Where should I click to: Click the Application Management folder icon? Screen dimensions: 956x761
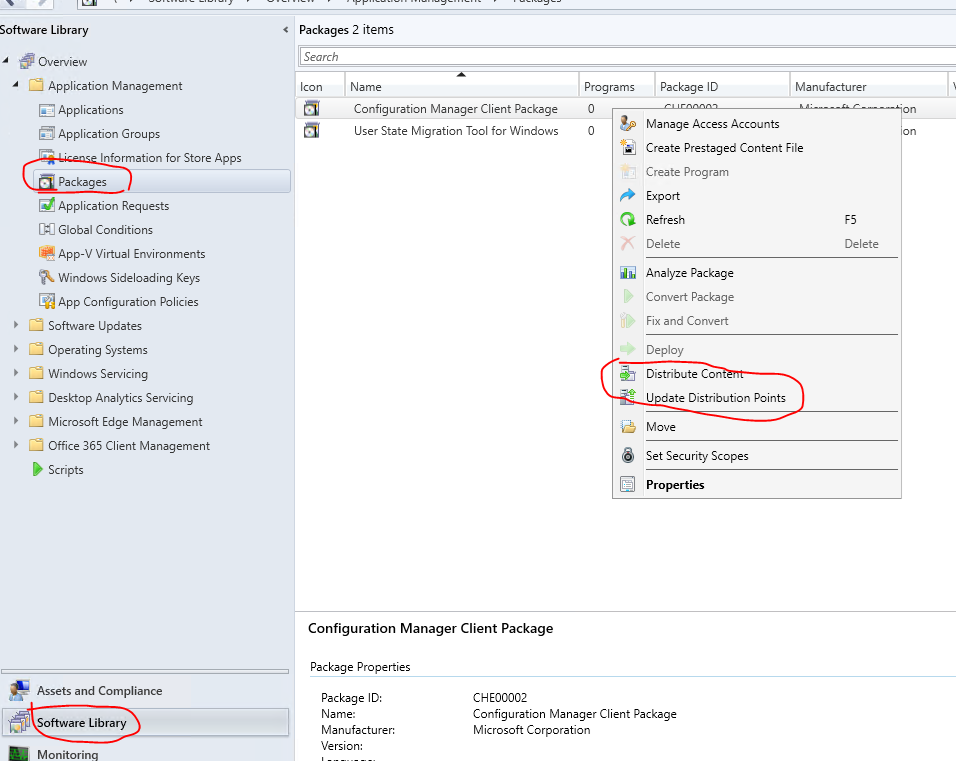pos(37,85)
